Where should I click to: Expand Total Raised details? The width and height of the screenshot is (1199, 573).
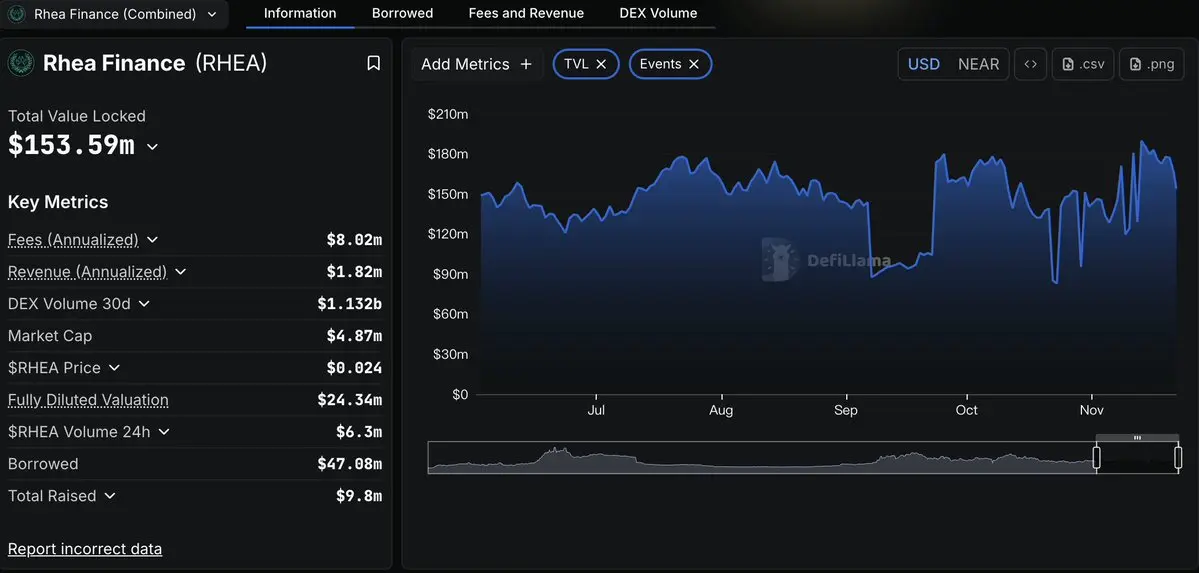point(109,496)
